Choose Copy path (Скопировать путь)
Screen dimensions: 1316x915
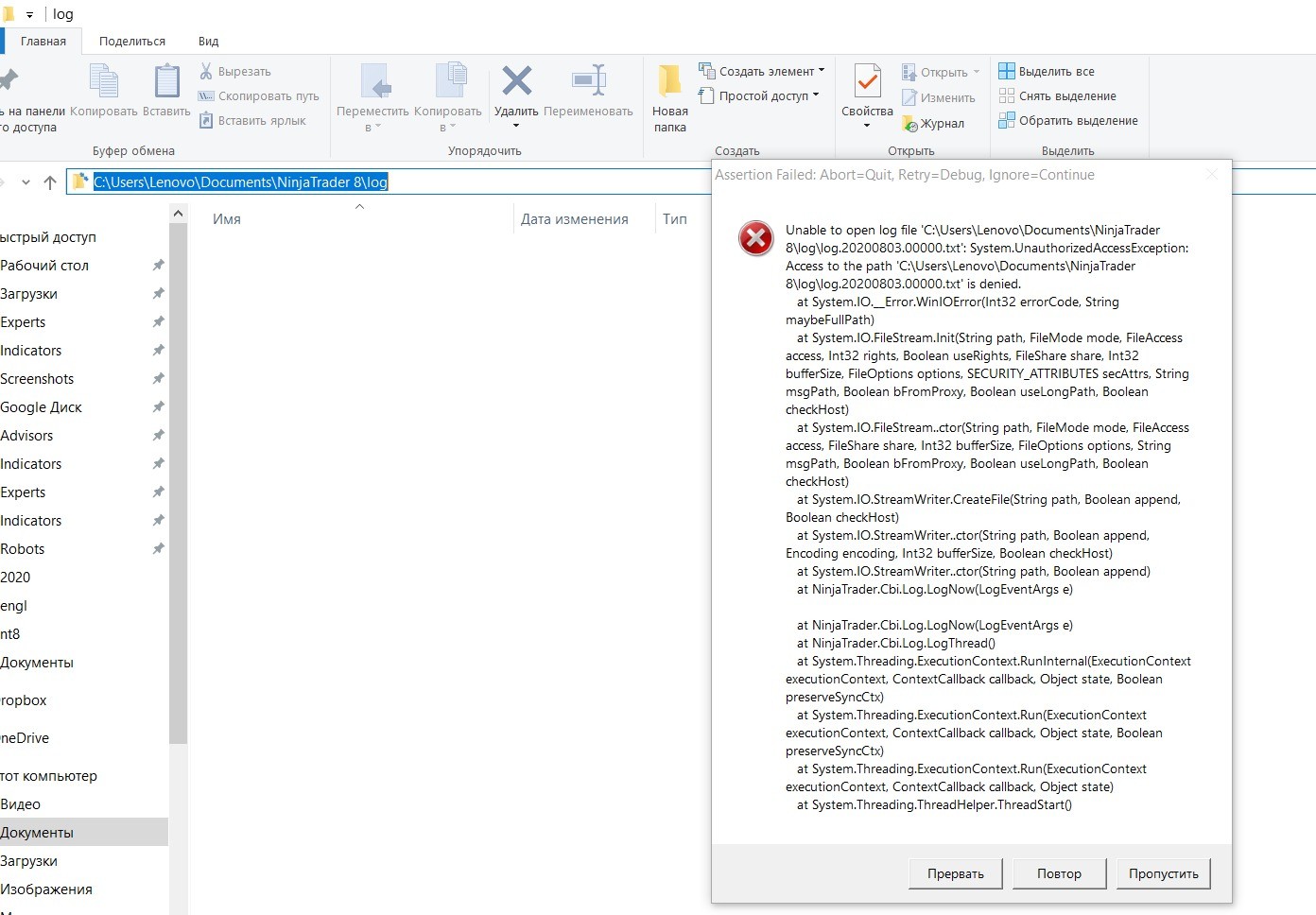258,95
